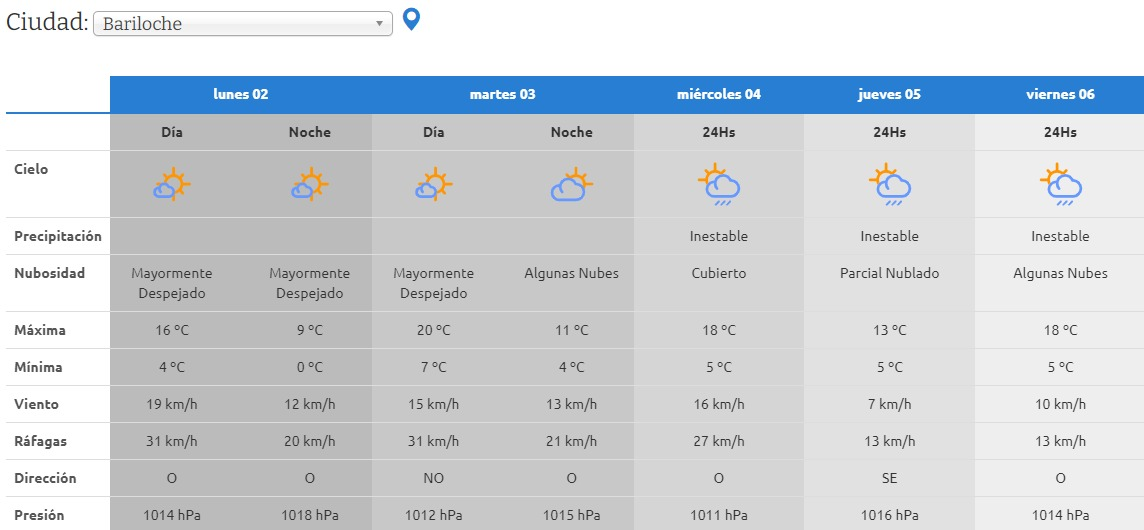Click the miércoles 04 rain shower icon
The image size is (1144, 530).
pos(719,185)
